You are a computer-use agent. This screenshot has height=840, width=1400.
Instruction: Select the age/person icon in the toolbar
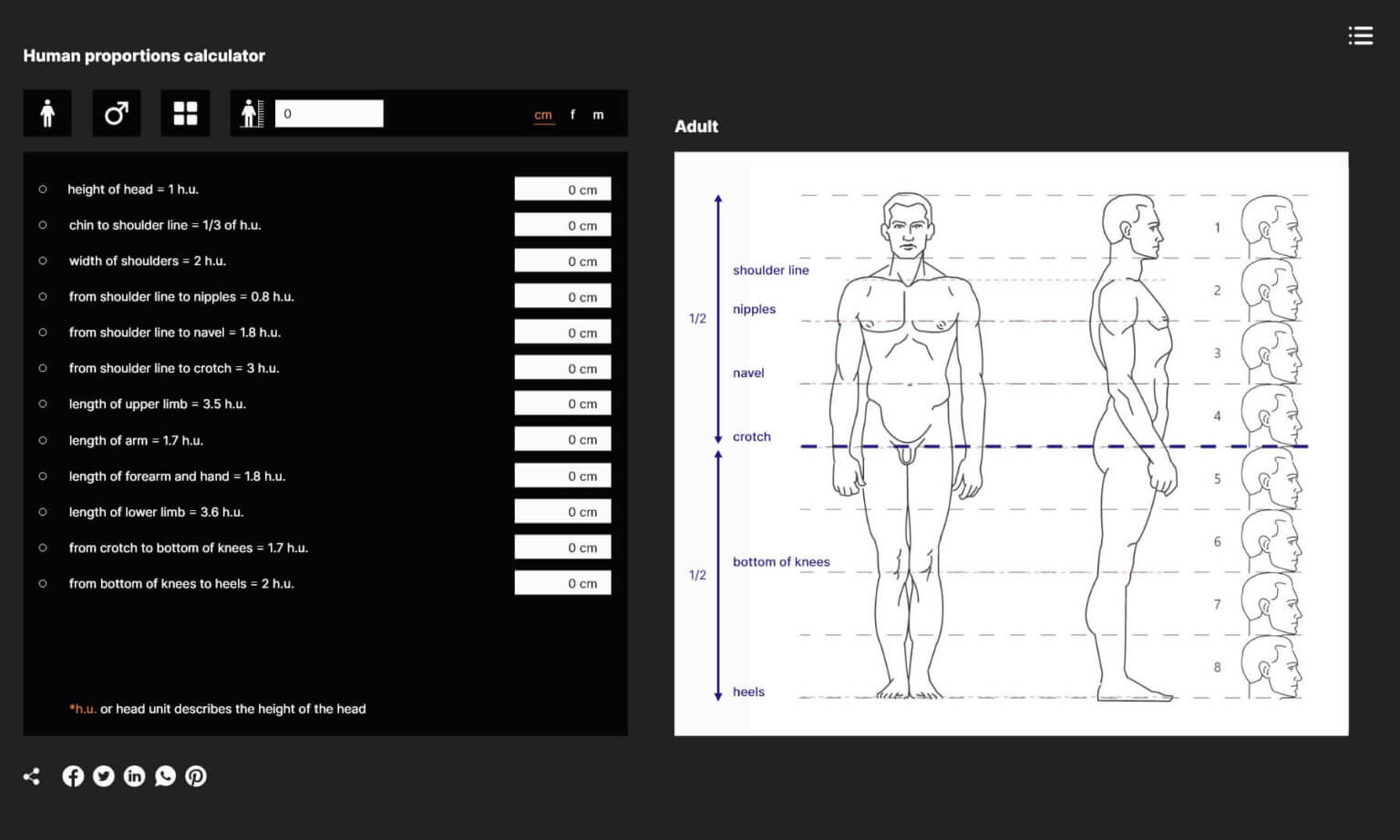coord(46,113)
